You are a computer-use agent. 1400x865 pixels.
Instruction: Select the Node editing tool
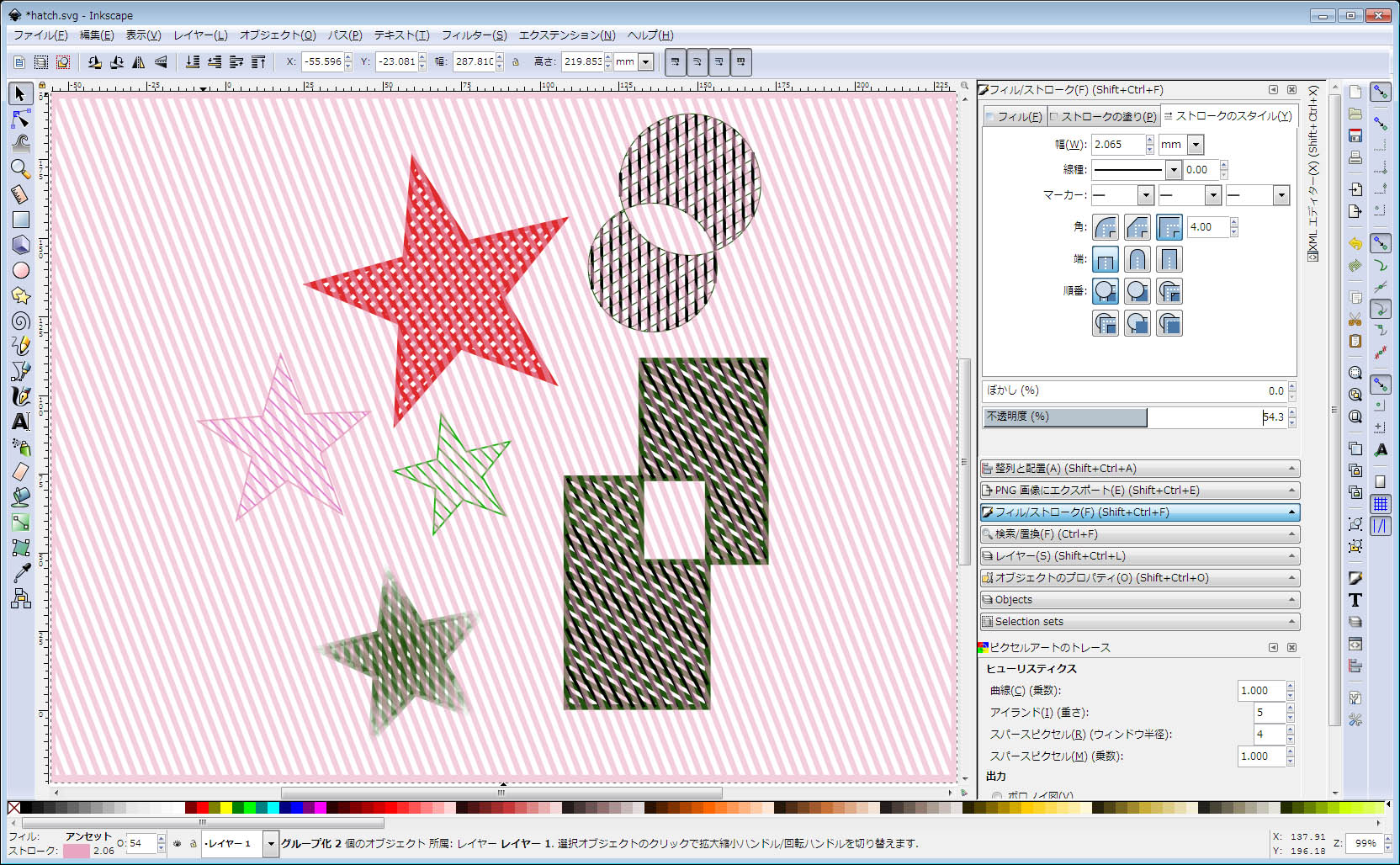[20, 119]
